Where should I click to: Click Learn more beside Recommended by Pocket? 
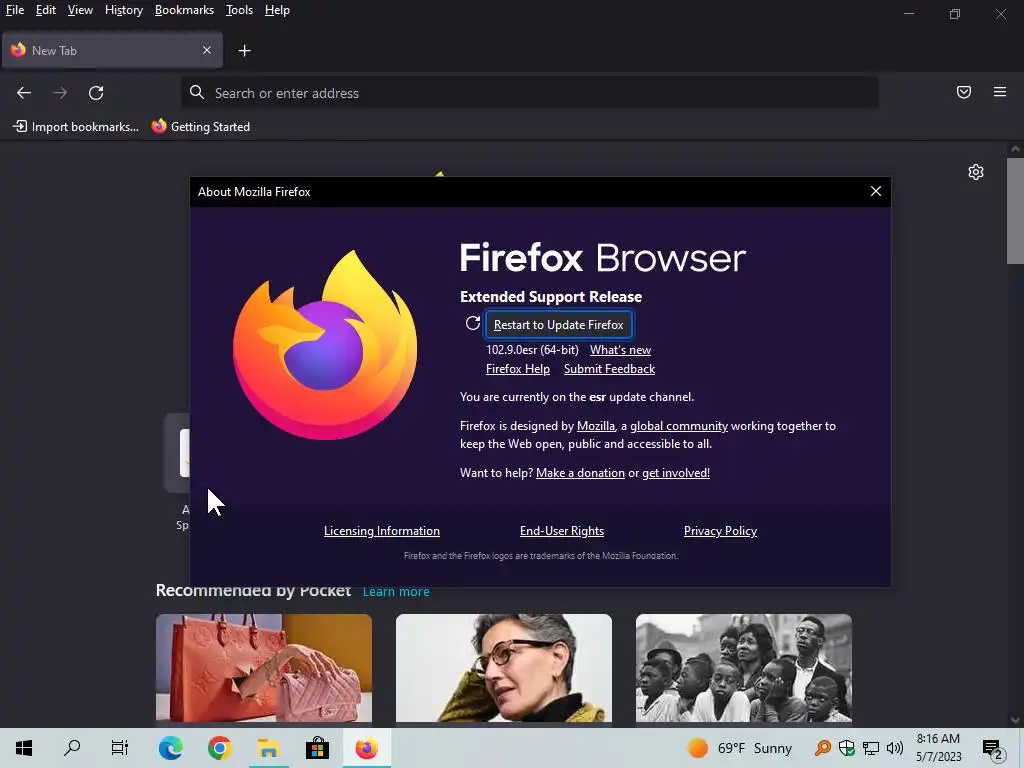click(396, 592)
